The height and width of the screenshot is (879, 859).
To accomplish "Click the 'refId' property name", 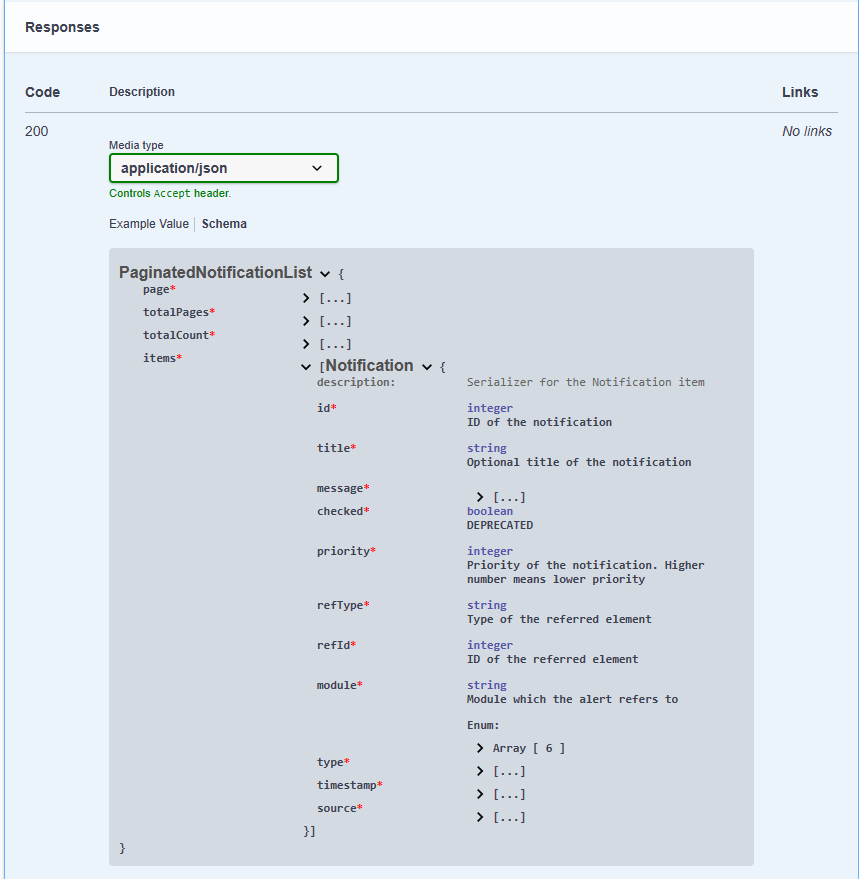I will click(x=336, y=645).
